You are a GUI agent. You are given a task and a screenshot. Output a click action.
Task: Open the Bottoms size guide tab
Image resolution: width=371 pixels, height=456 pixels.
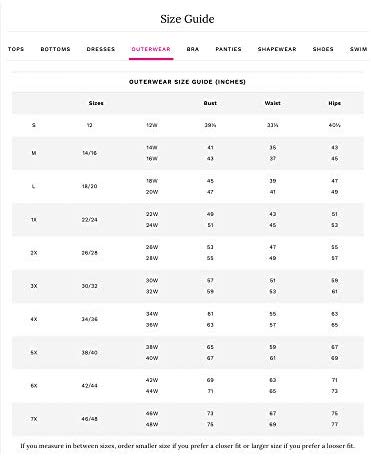point(55,49)
